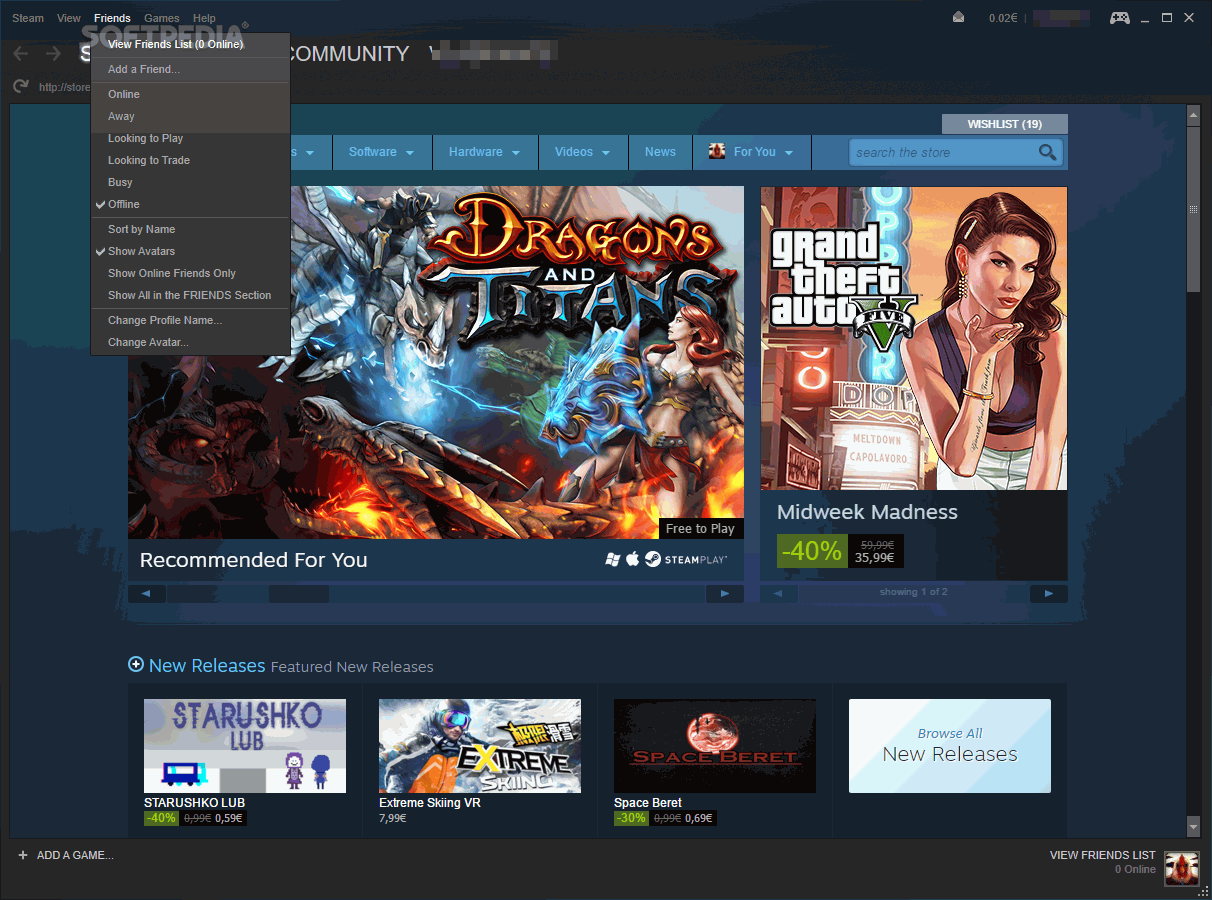Screen dimensions: 1212x900
Task: Open the STARUSHKO LUB thumbnail
Action: 245,746
